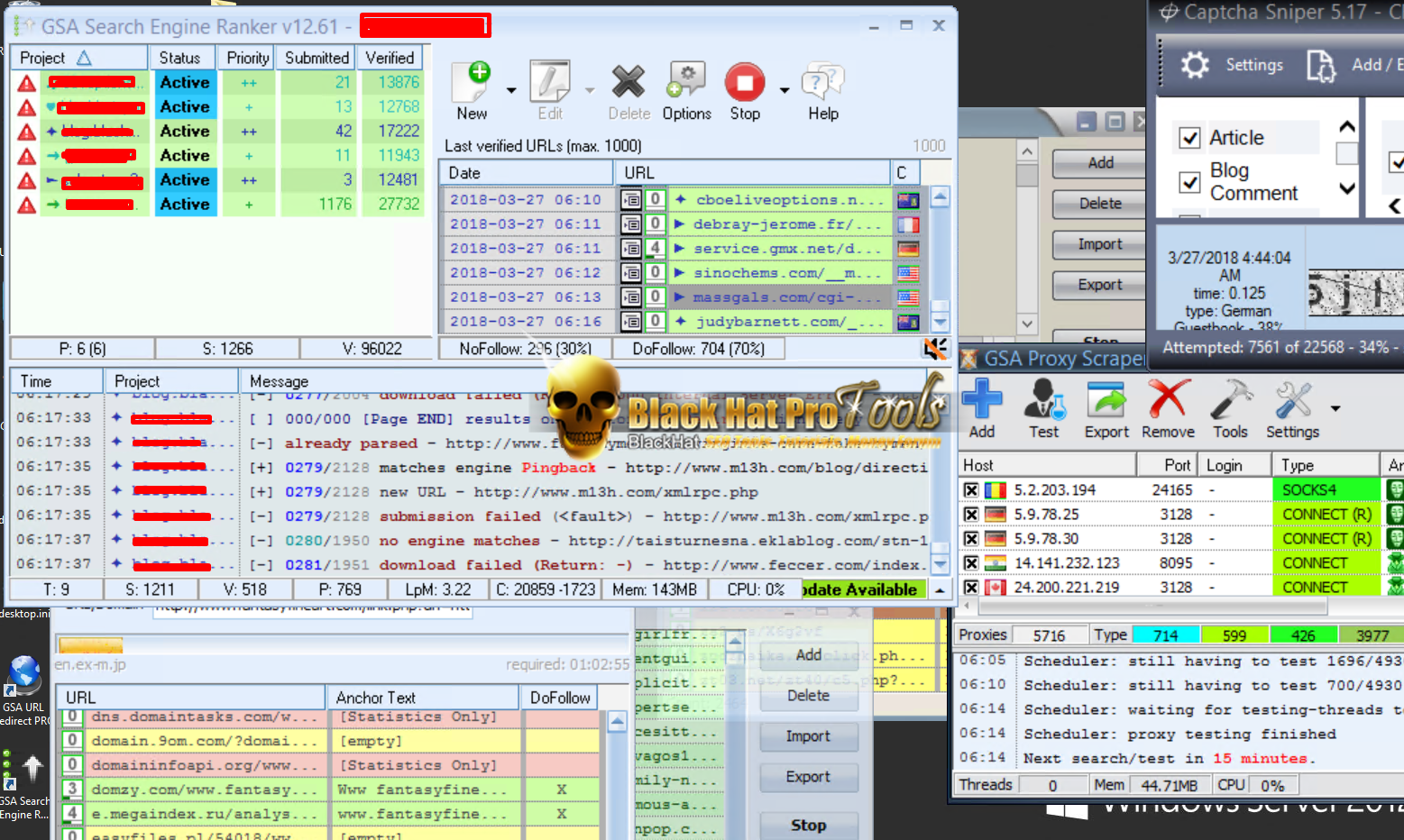Open the Help icon

(x=823, y=82)
